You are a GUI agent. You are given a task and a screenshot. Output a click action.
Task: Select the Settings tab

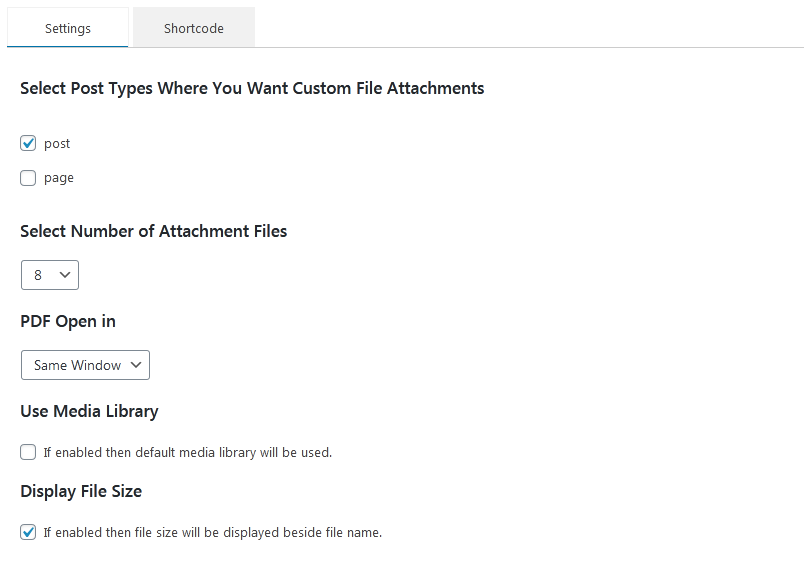pyautogui.click(x=68, y=28)
